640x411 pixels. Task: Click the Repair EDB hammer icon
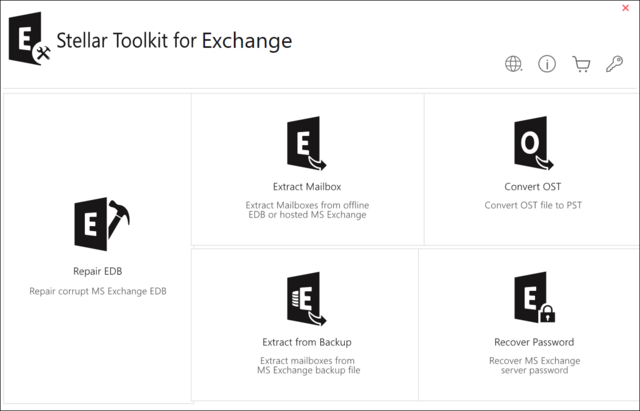click(102, 224)
